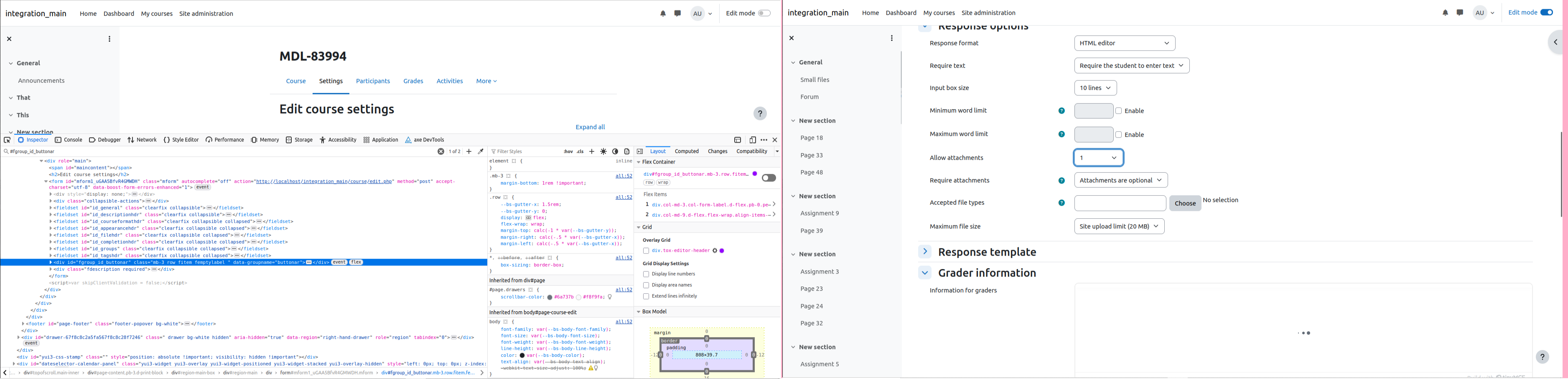Open responsive design mode icon
Viewport: 1568px width, 379px height.
[x=752, y=140]
